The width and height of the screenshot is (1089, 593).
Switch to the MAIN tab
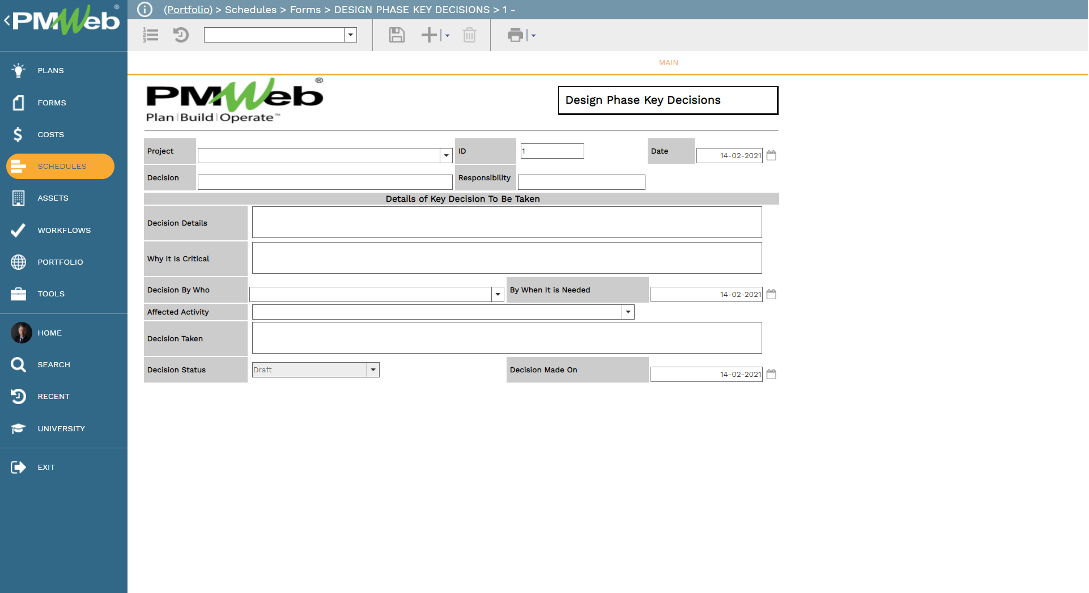tap(669, 62)
